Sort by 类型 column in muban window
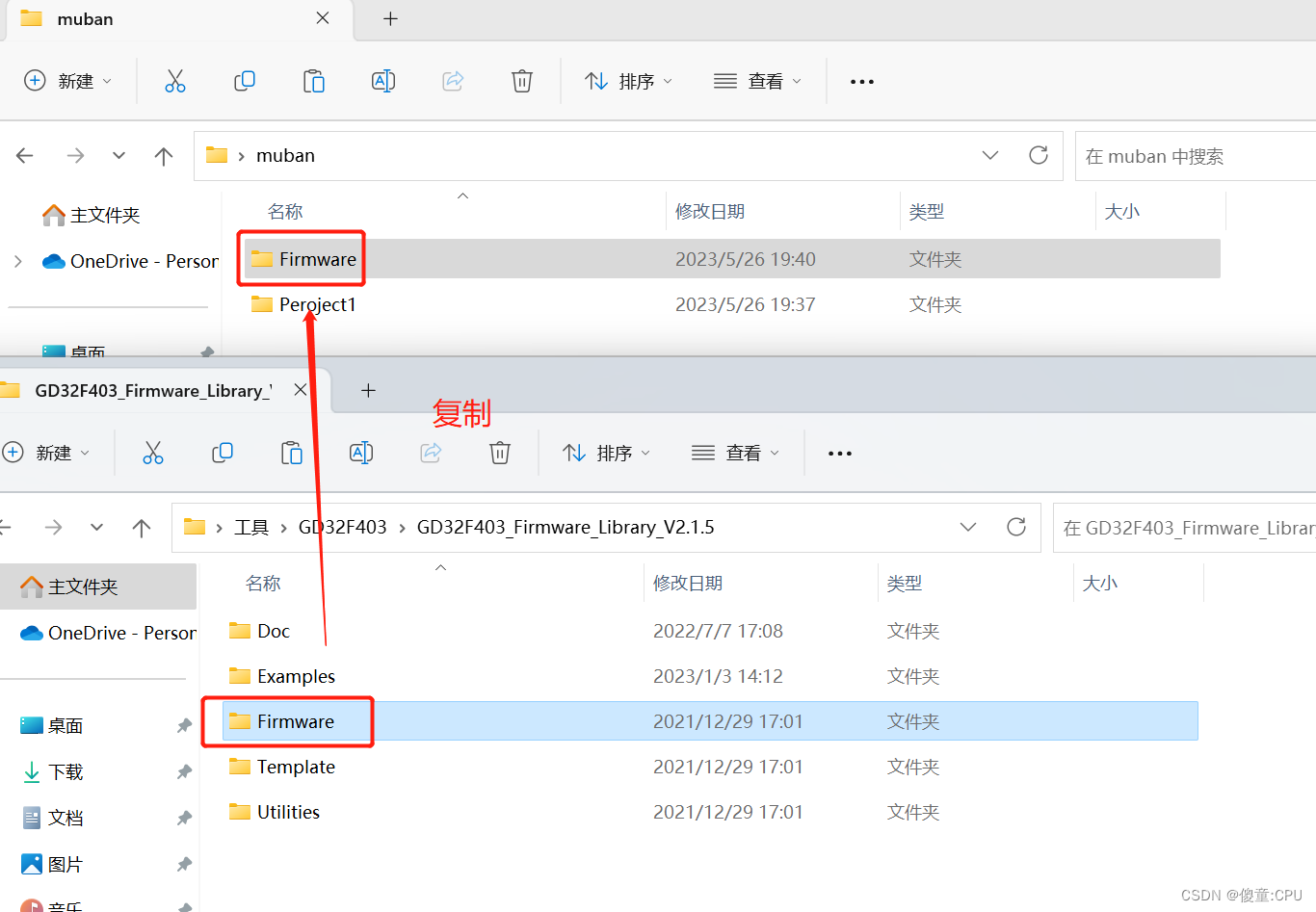The height and width of the screenshot is (912, 1316). pyautogui.click(x=927, y=211)
